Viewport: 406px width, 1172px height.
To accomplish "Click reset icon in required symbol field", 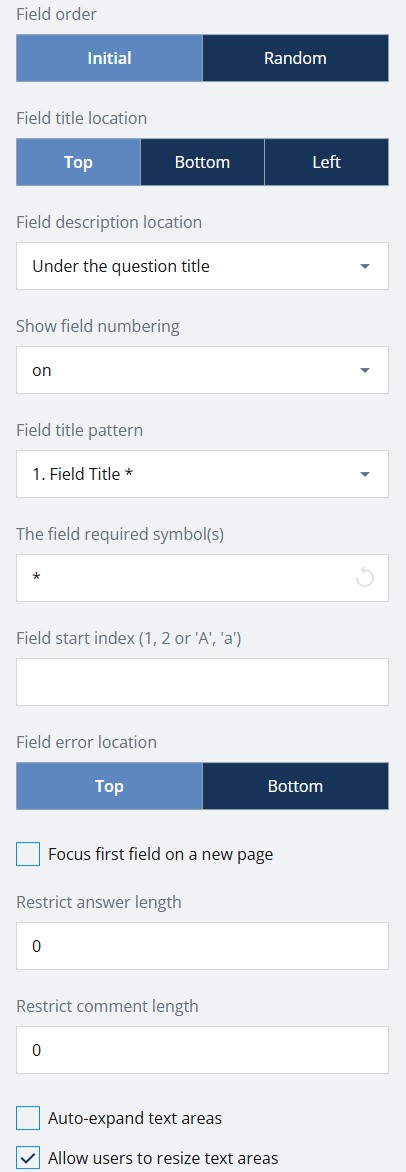I will pos(364,578).
